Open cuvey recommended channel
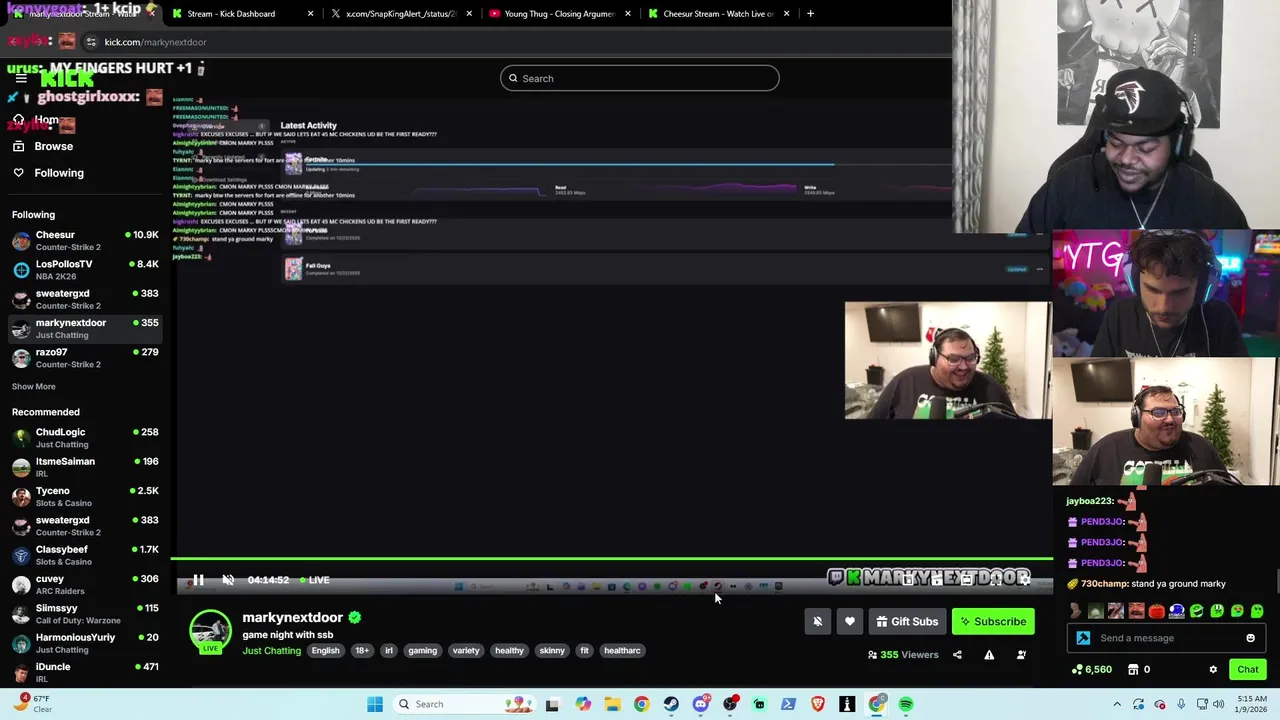The image size is (1280, 720). tap(85, 584)
